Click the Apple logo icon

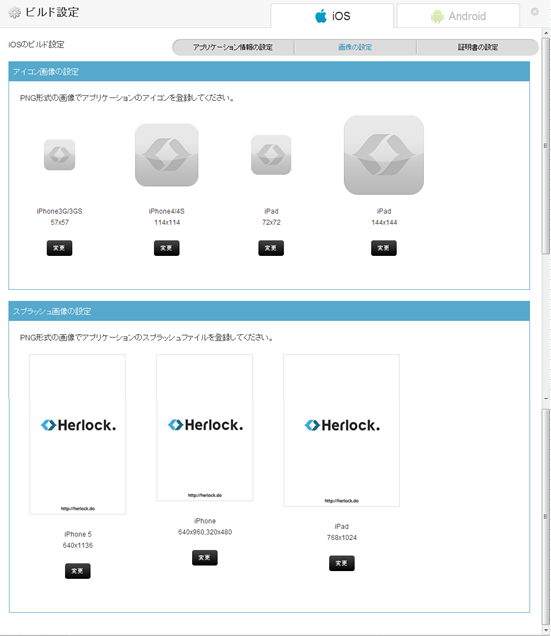tap(321, 16)
